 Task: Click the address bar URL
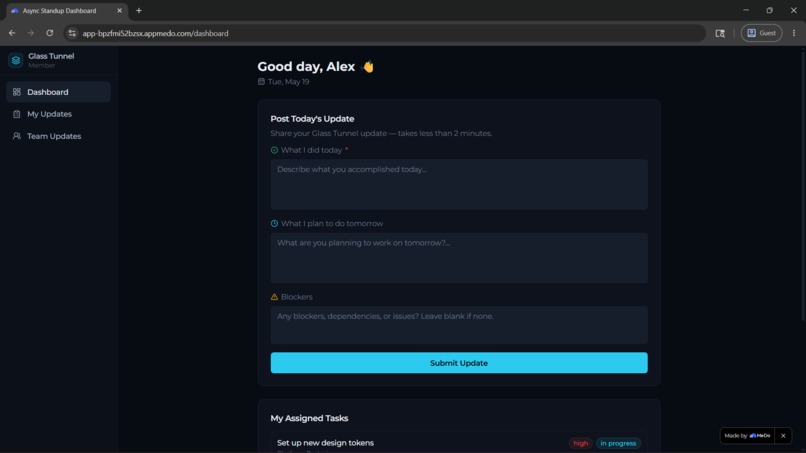[x=155, y=33]
